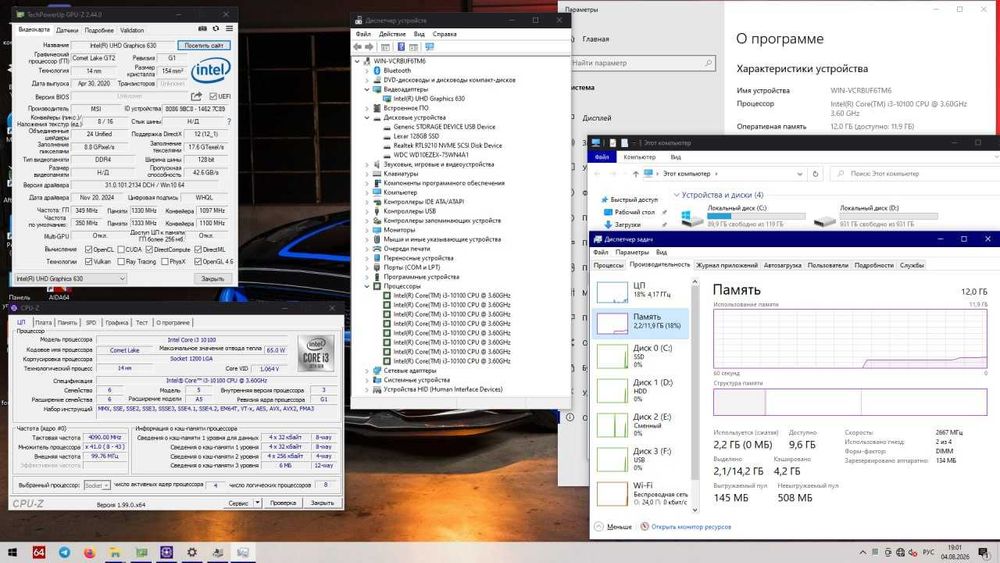This screenshot has height=563, width=1000.
Task: Click the Back arrow in Device Manager toolbar
Action: point(358,47)
